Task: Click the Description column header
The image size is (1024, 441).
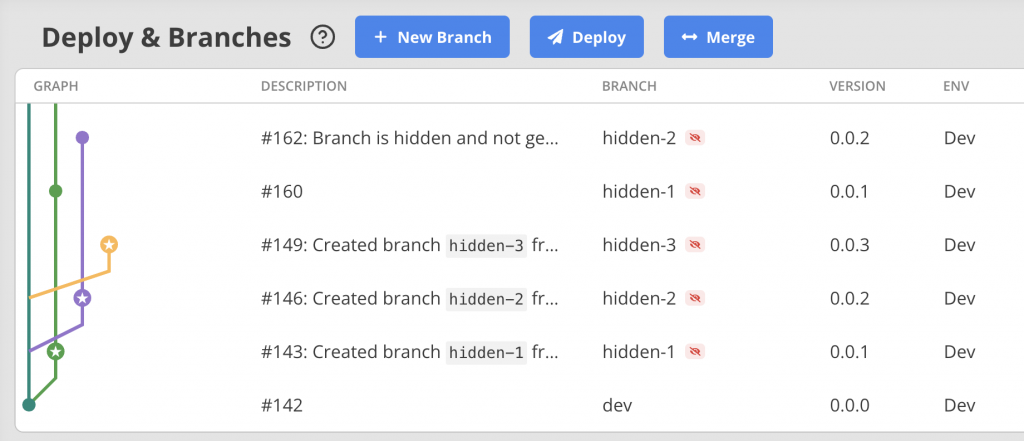Action: pos(303,86)
